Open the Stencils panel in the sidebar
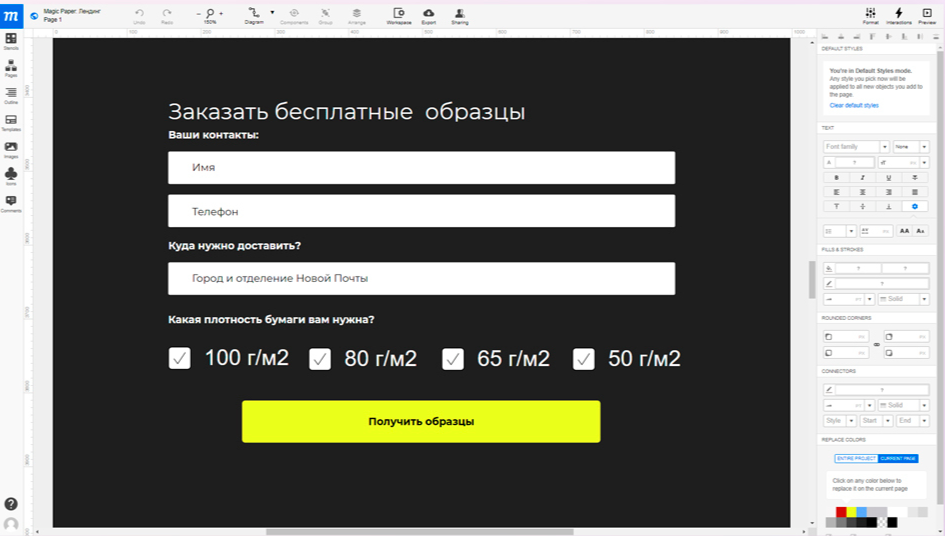Viewport: 945px width, 536px height. coord(11,40)
